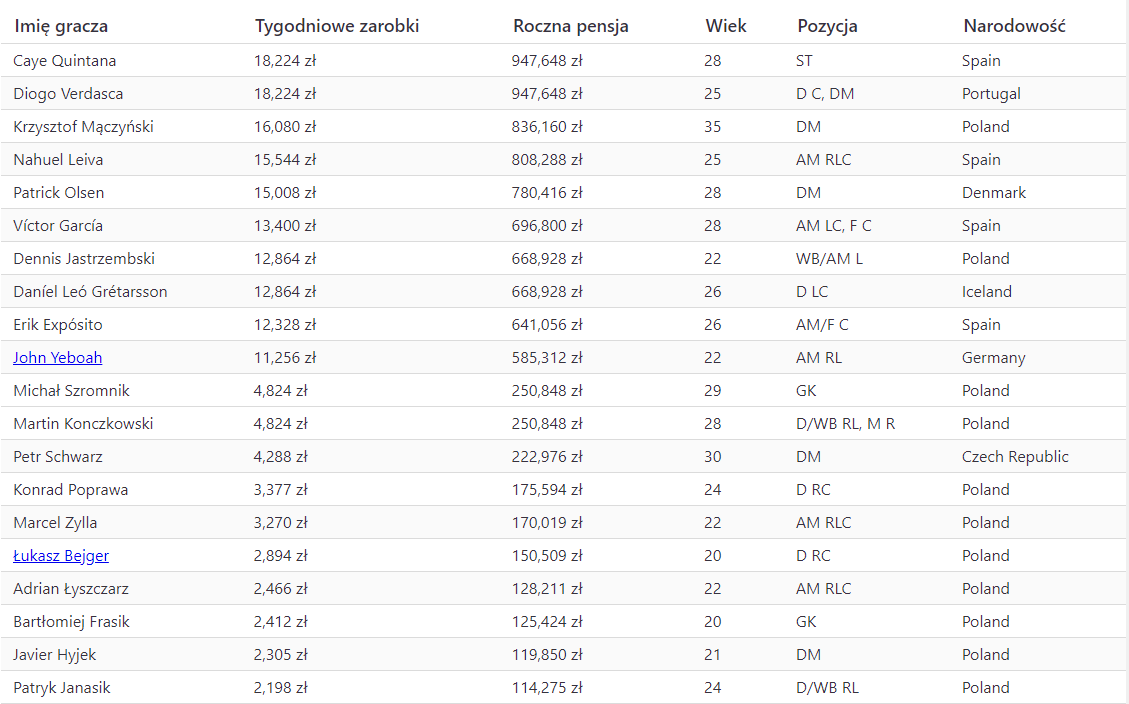Click the Roczna pensja column header
Viewport: 1129px width, 704px height.
pos(571,26)
